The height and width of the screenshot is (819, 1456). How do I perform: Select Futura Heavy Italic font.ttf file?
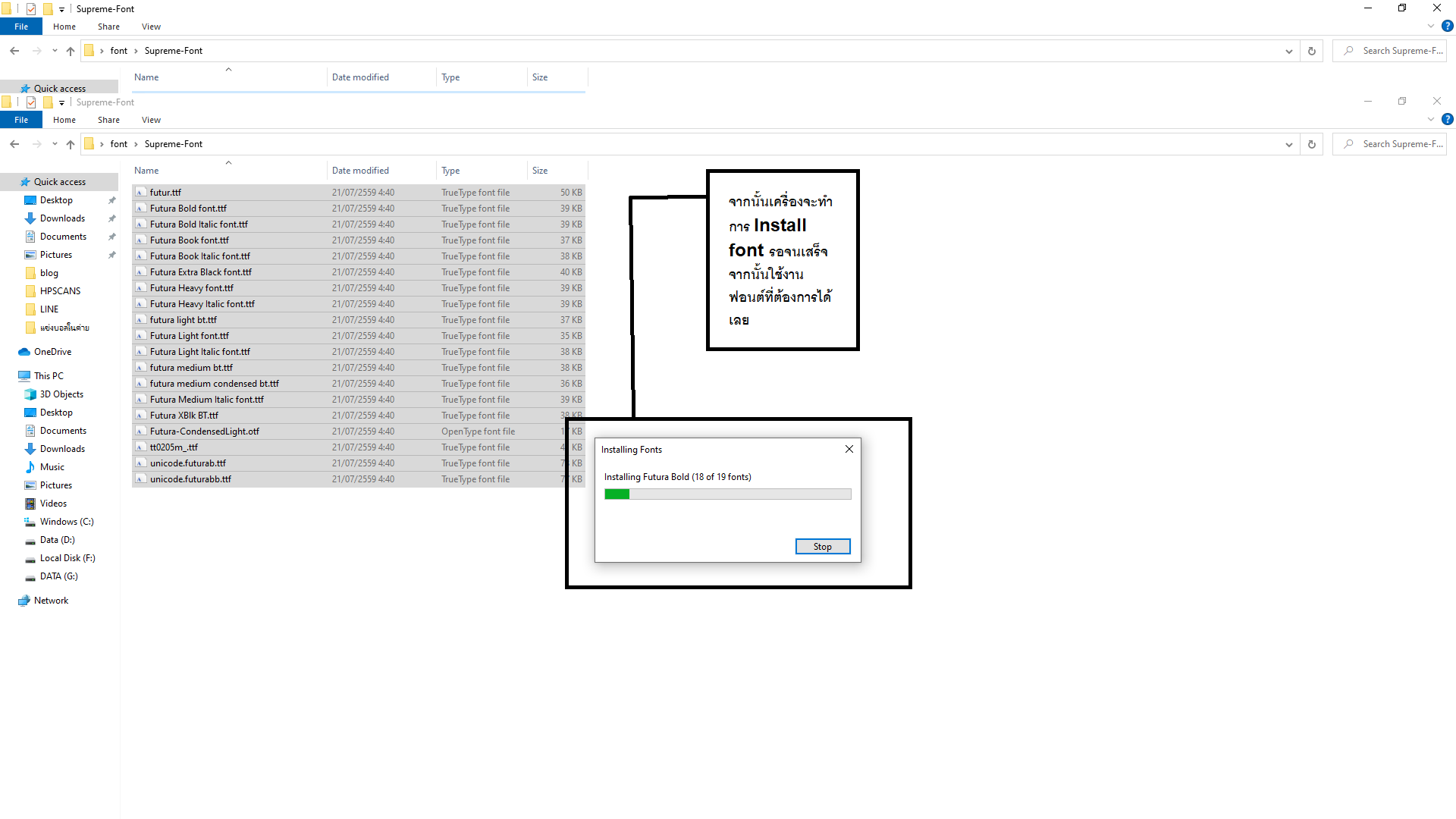[358, 304]
